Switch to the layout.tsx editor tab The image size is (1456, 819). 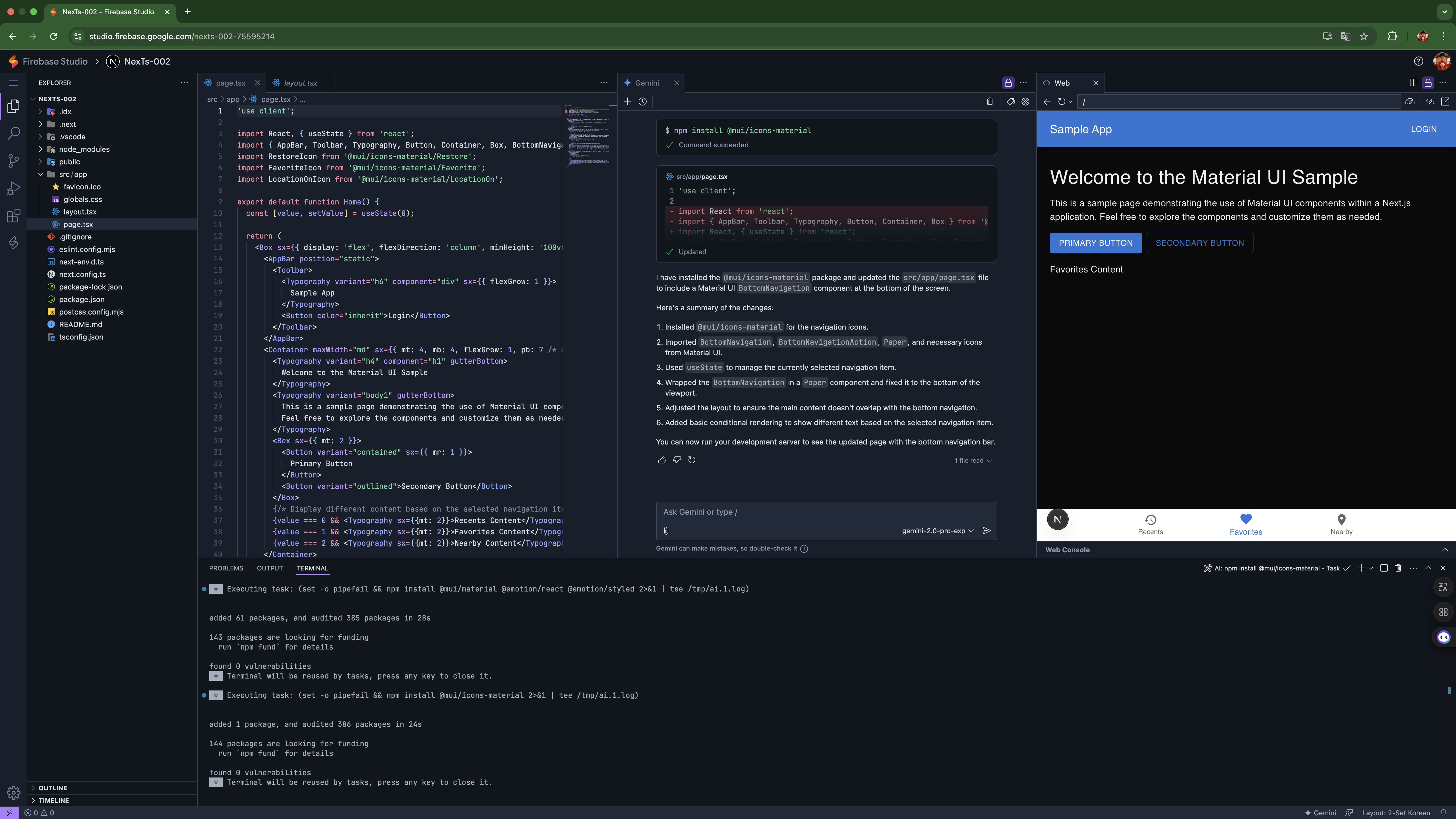300,83
